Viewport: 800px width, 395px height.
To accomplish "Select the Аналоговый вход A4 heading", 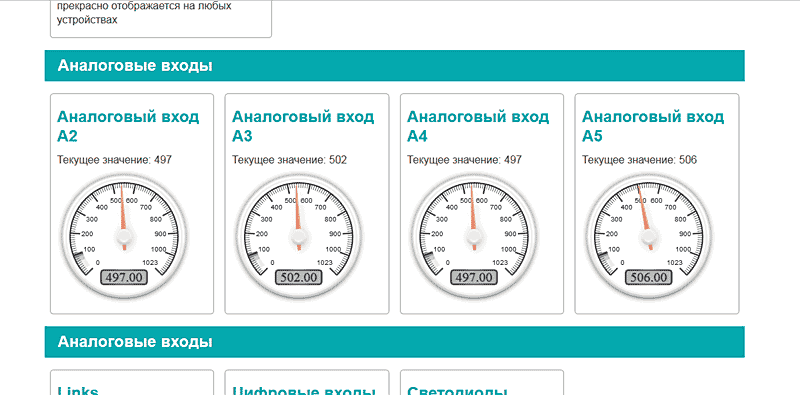I will pyautogui.click(x=478, y=126).
